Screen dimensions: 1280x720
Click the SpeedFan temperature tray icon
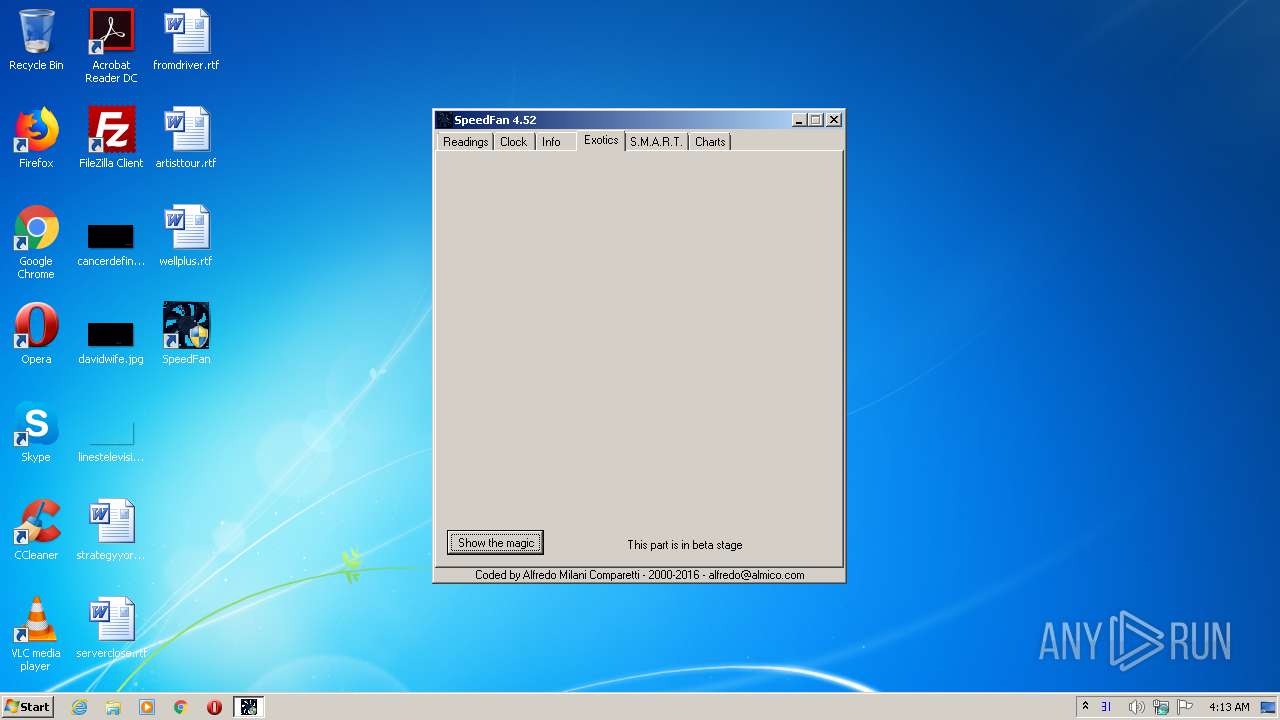[1107, 707]
